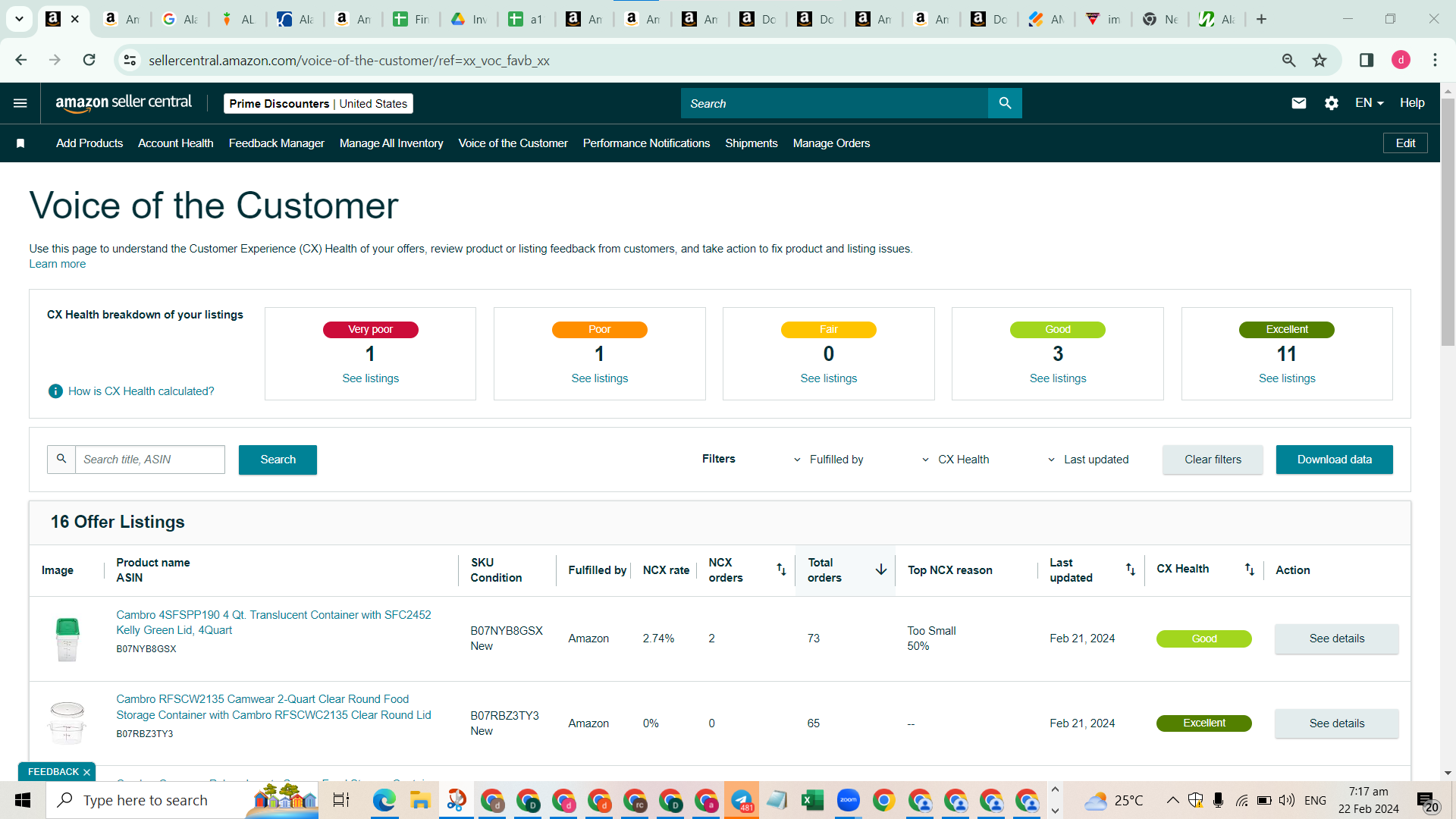Click the bookmark flag icon
1456x819 pixels.
(x=20, y=143)
